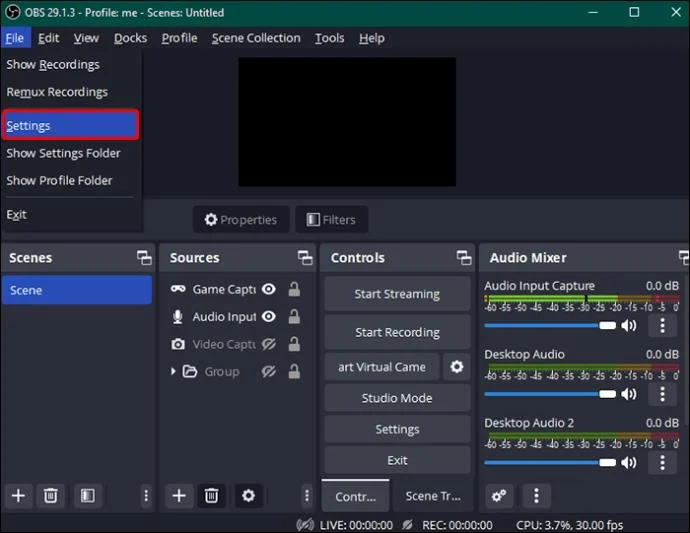Viewport: 690px width, 533px height.
Task: Open virtual camera settings gear
Action: [x=457, y=367]
